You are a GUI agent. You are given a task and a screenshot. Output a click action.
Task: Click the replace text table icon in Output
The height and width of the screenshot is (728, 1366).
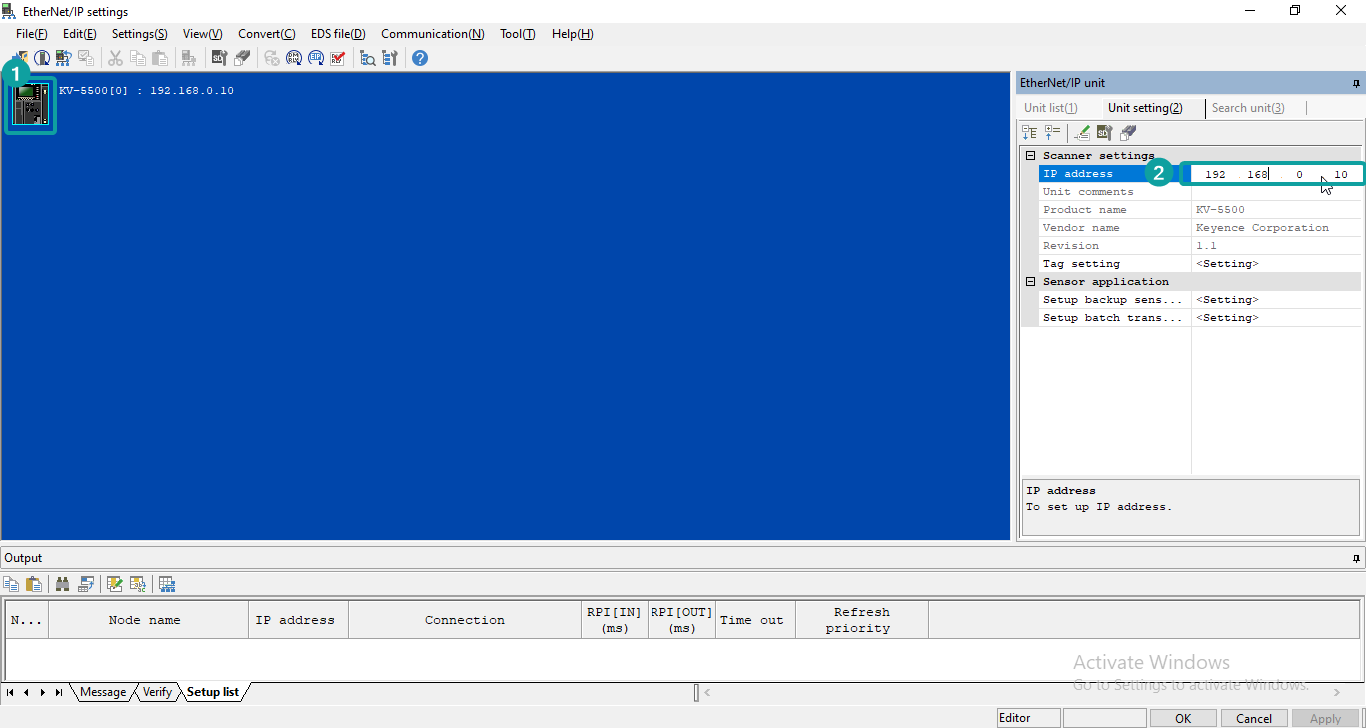[x=138, y=584]
